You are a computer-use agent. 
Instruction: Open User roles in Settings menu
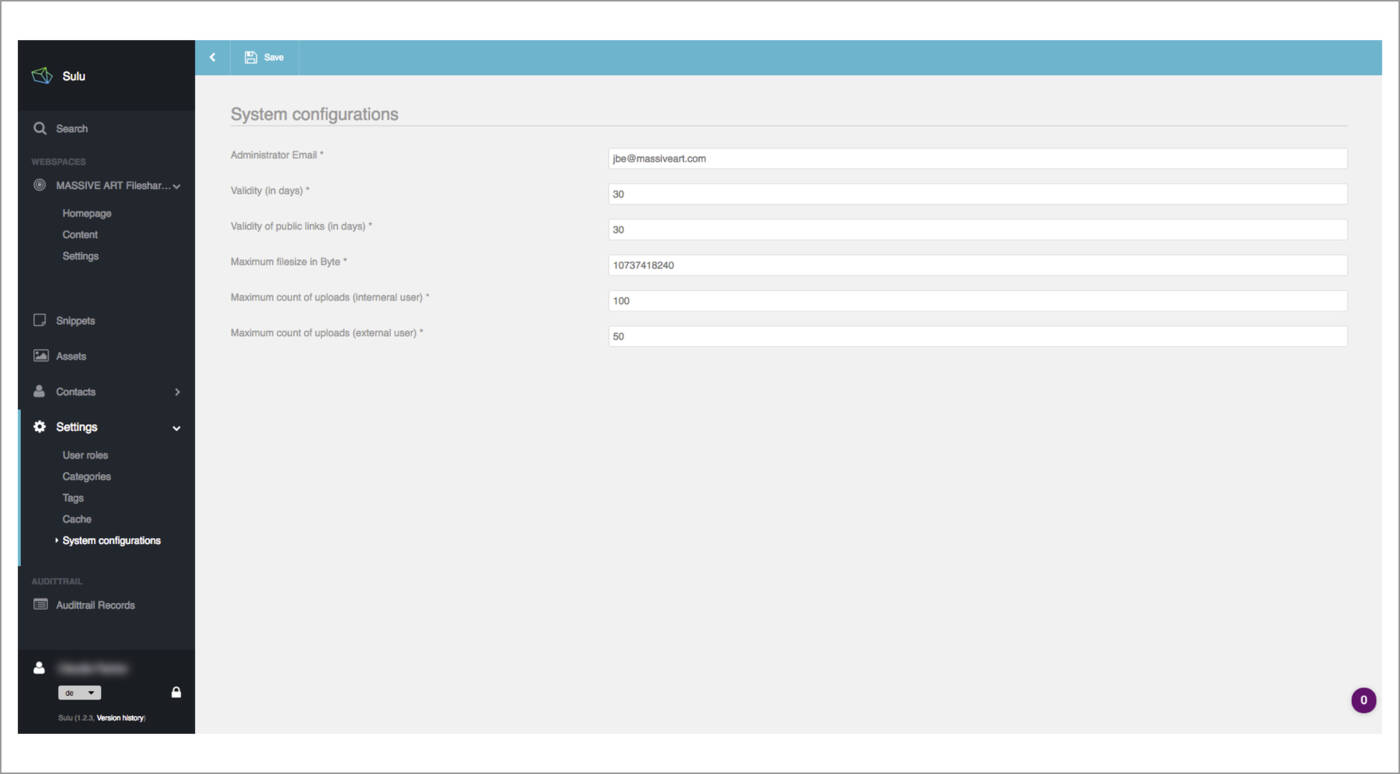pyautogui.click(x=85, y=455)
